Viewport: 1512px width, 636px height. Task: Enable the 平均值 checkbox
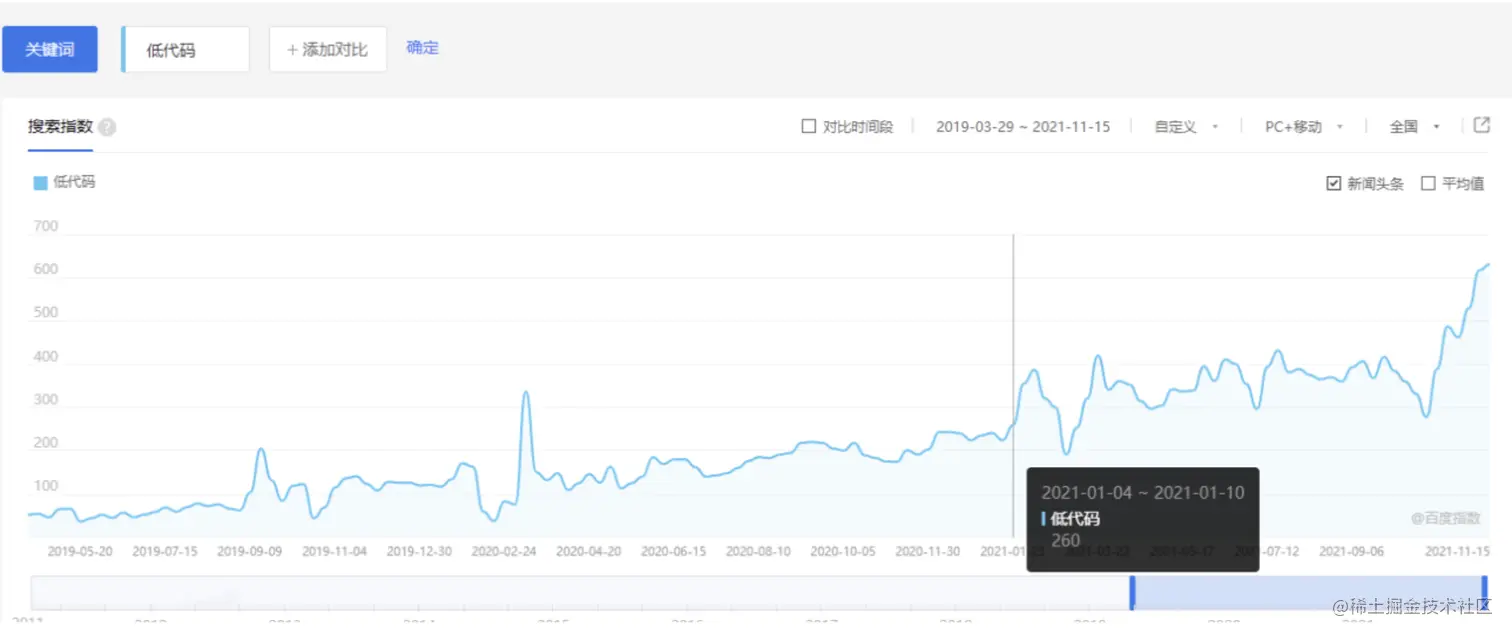coord(1428,184)
